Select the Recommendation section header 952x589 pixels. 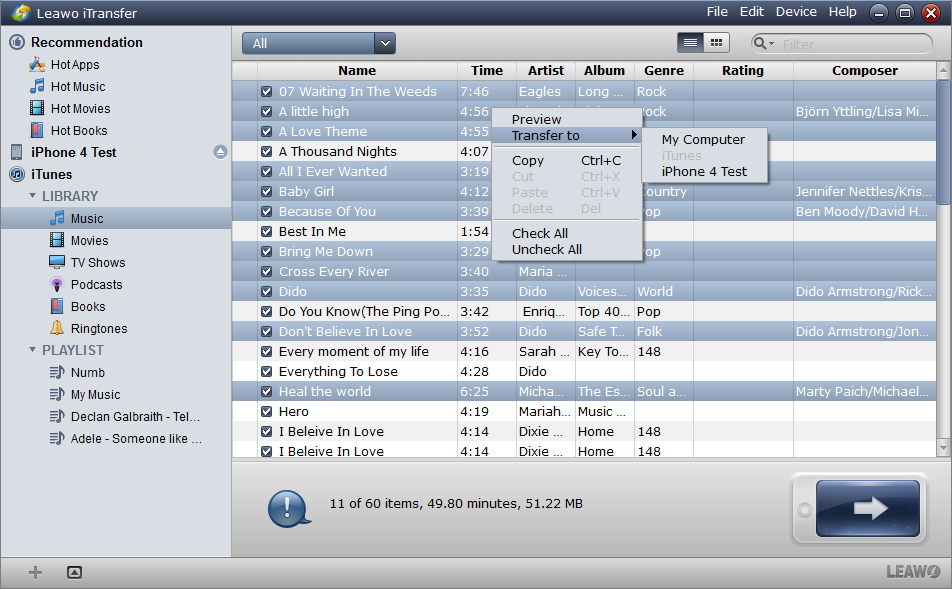pos(86,42)
